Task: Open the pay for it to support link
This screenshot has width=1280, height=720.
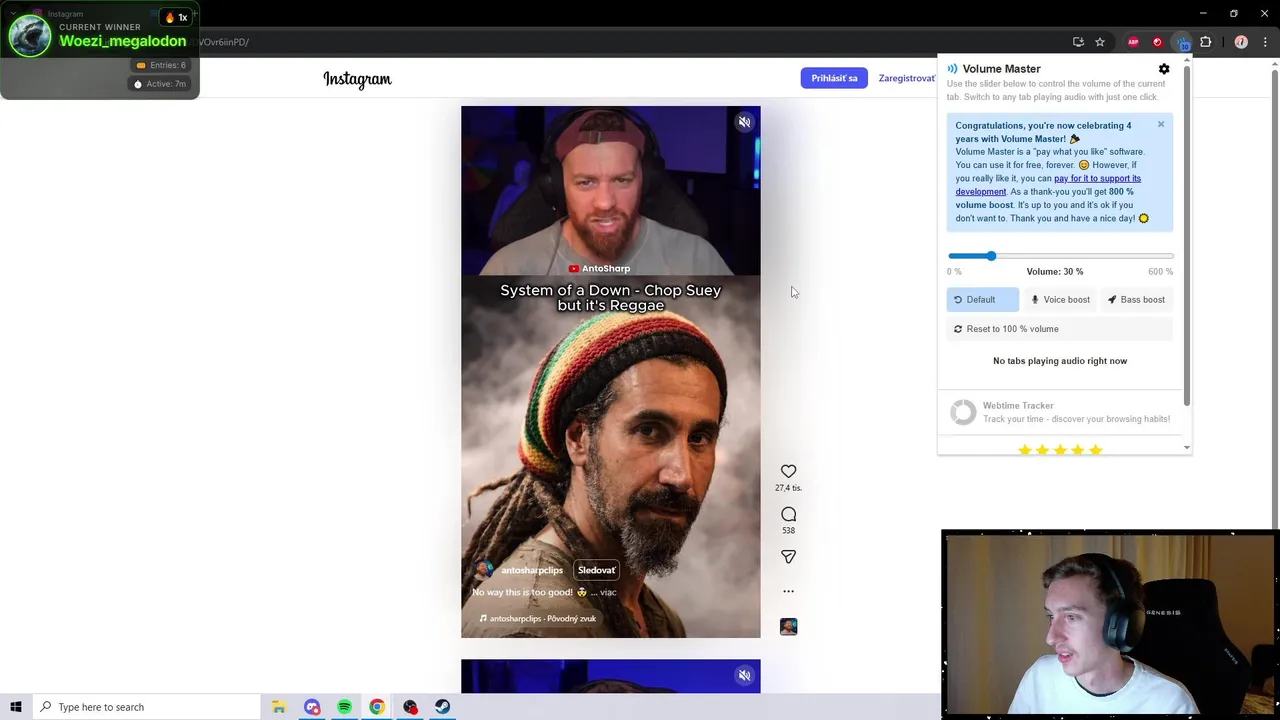Action: click(1047, 185)
